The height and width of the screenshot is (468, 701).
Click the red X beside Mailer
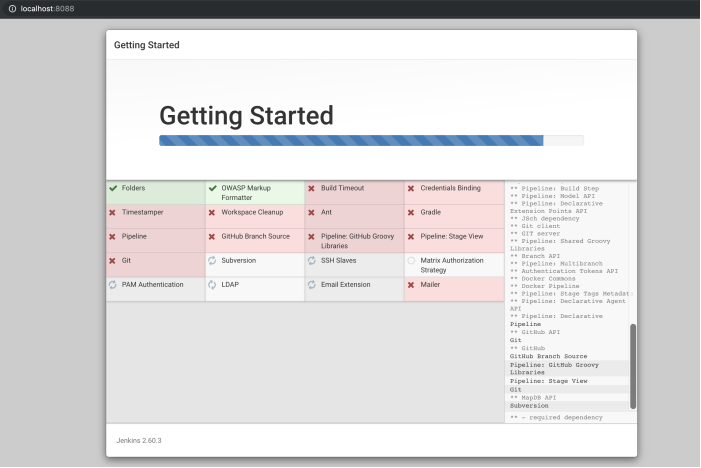click(x=411, y=285)
